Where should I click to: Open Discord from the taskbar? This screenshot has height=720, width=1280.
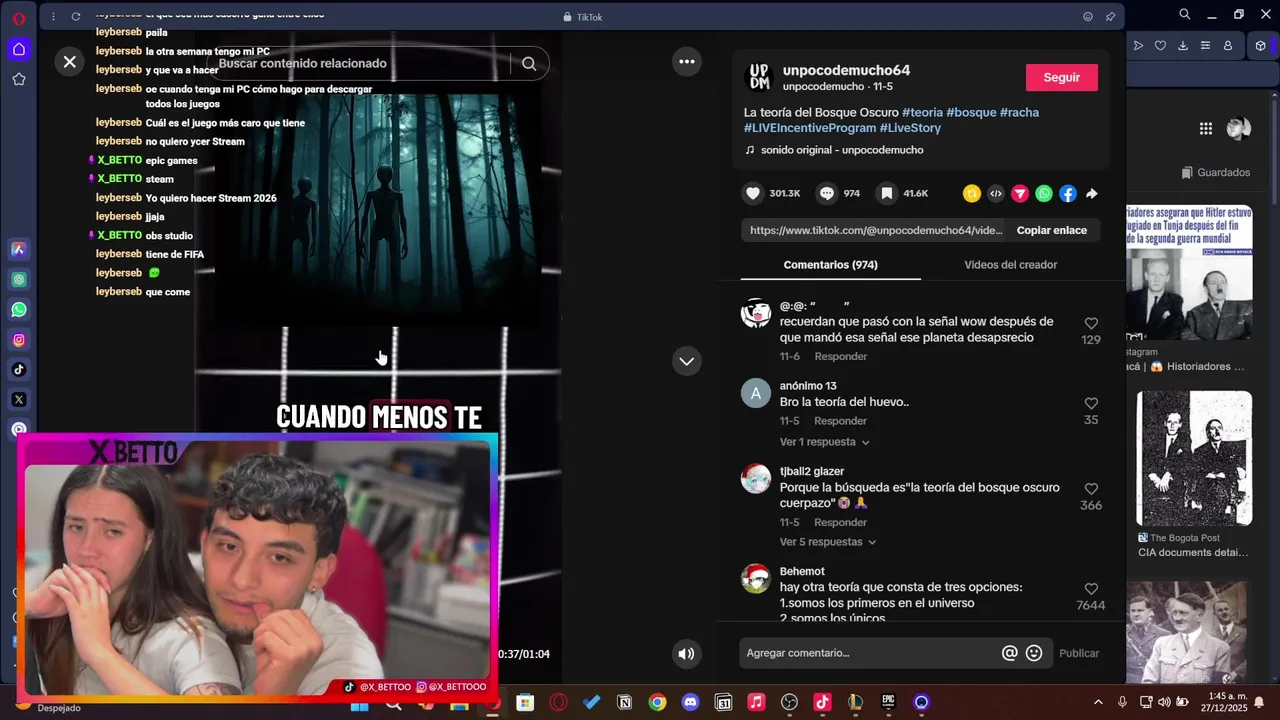[690, 702]
